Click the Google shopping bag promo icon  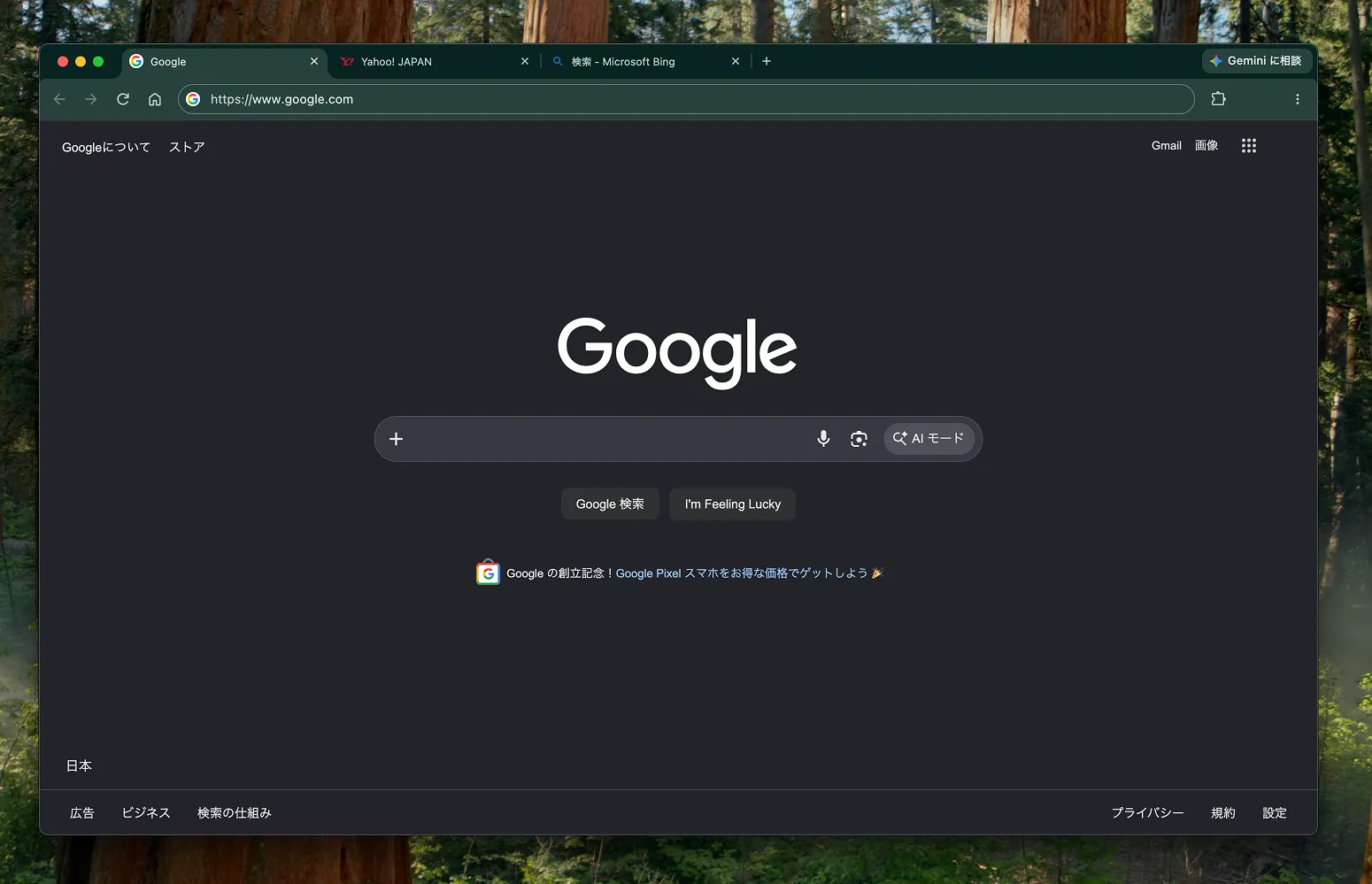[488, 573]
